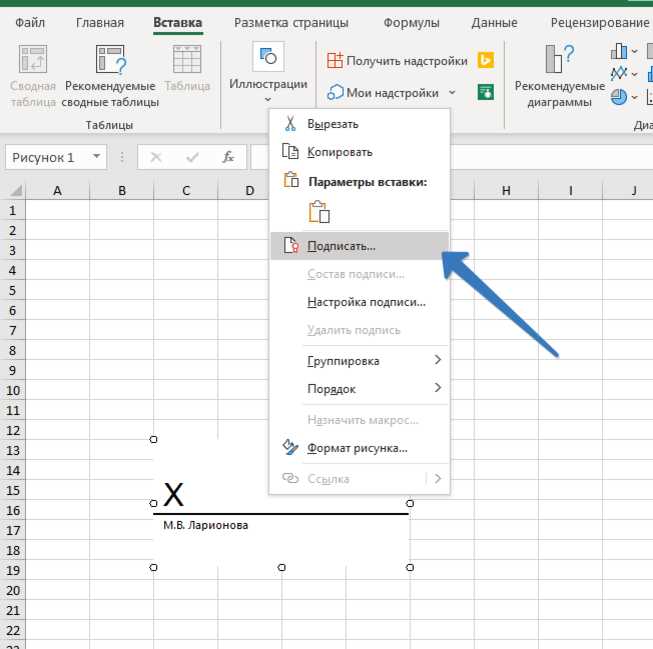Click the signature icon beside Подписать
Viewport: 653px width, 649px height.
291,245
